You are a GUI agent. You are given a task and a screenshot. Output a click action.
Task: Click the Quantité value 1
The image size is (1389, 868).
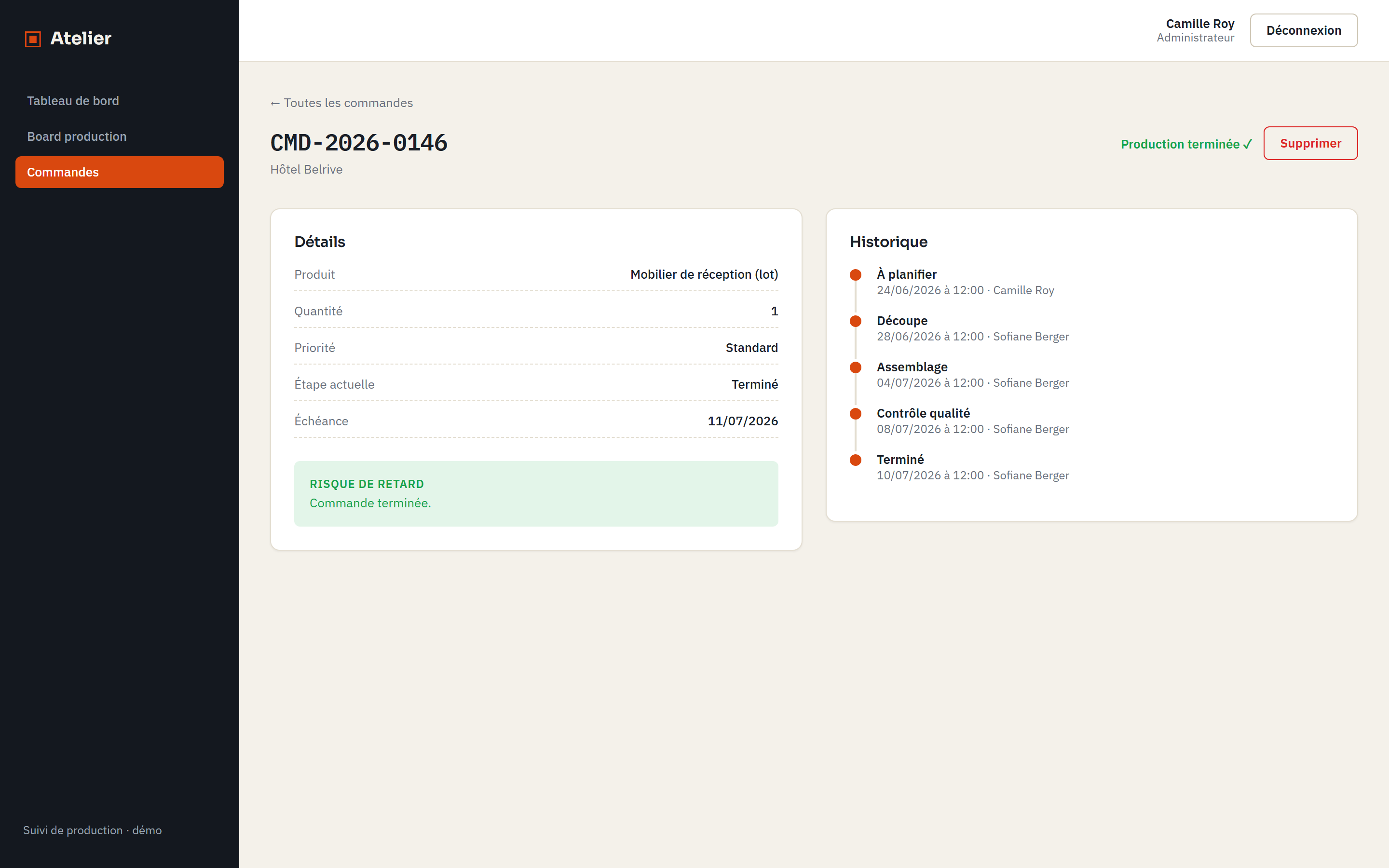pos(774,311)
